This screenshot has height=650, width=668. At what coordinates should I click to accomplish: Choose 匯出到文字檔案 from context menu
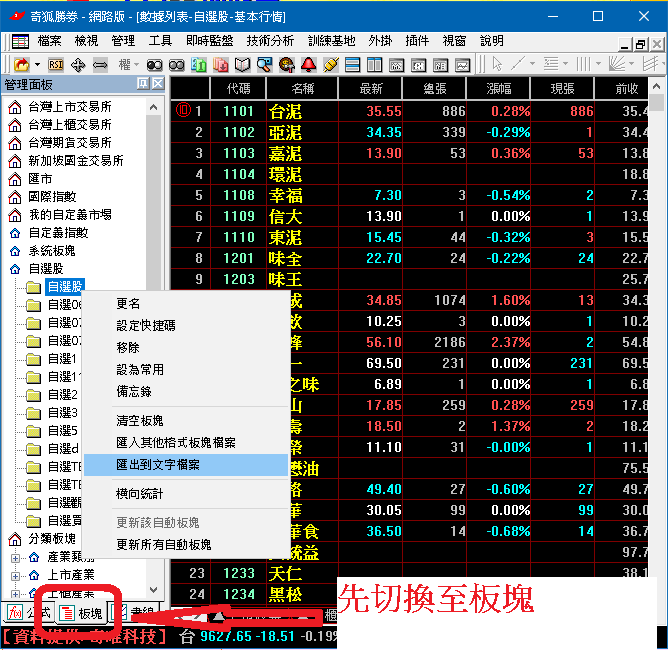(158, 465)
